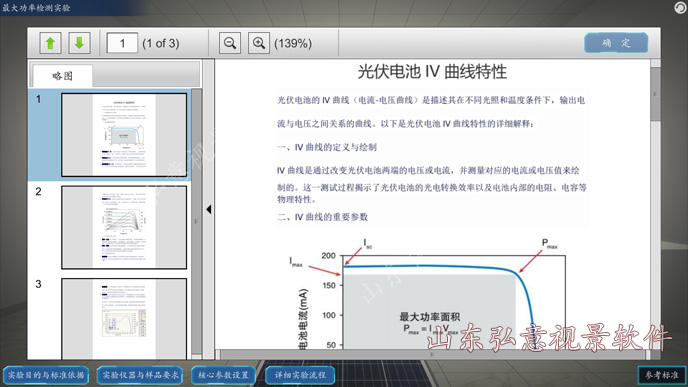Screen dimensions: 688x387
Task: Click the 最大功率面积 label in chart
Action: tap(430, 316)
